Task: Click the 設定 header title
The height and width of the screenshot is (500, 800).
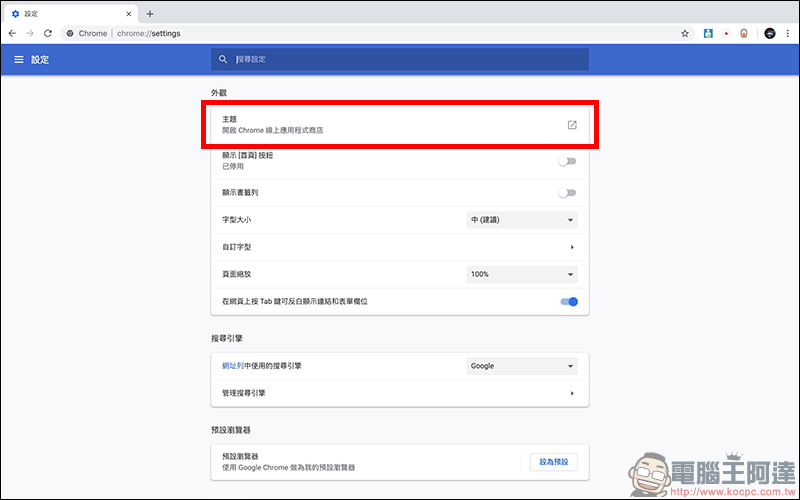Action: click(40, 60)
